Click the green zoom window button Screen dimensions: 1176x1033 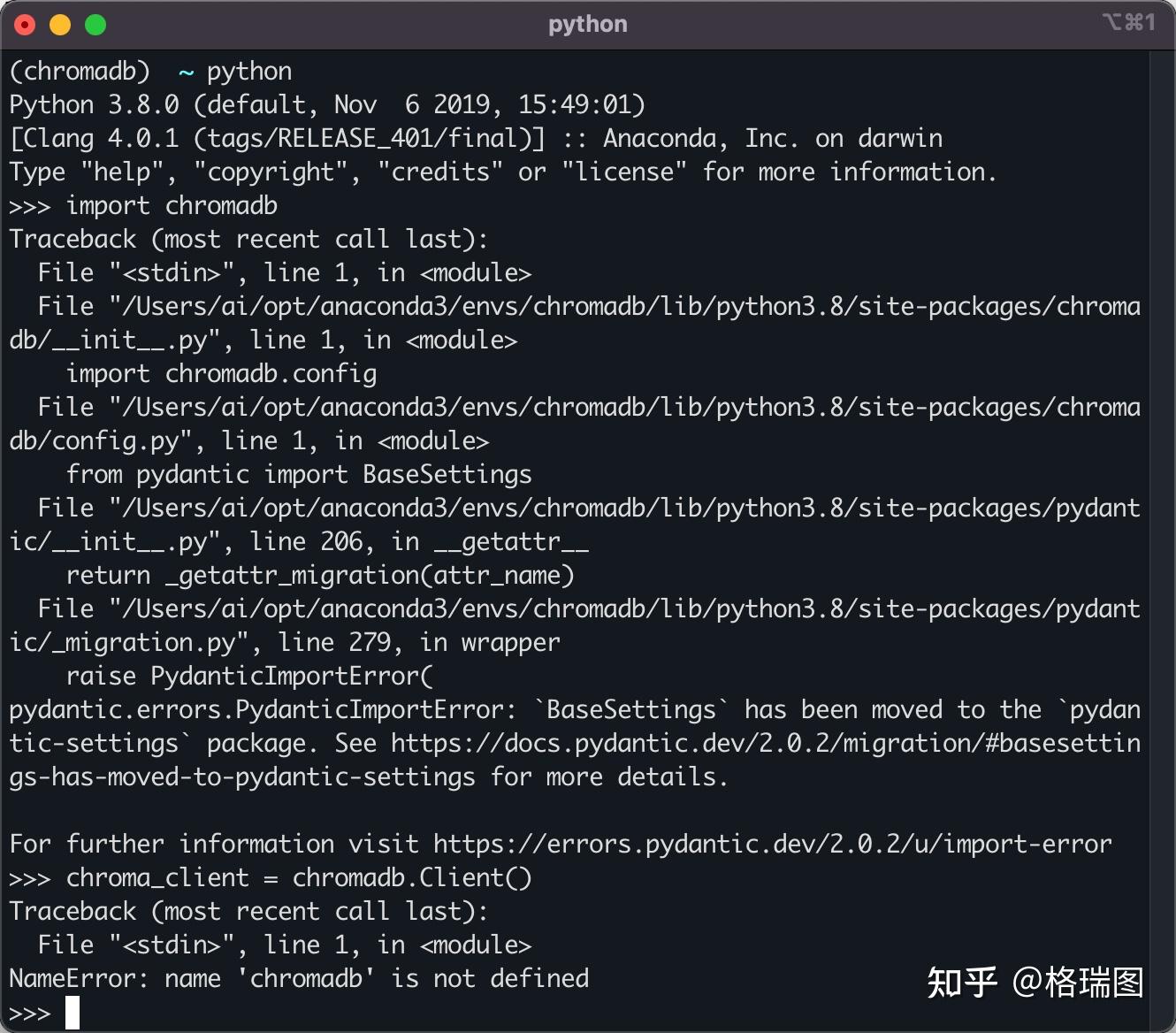[x=95, y=25]
